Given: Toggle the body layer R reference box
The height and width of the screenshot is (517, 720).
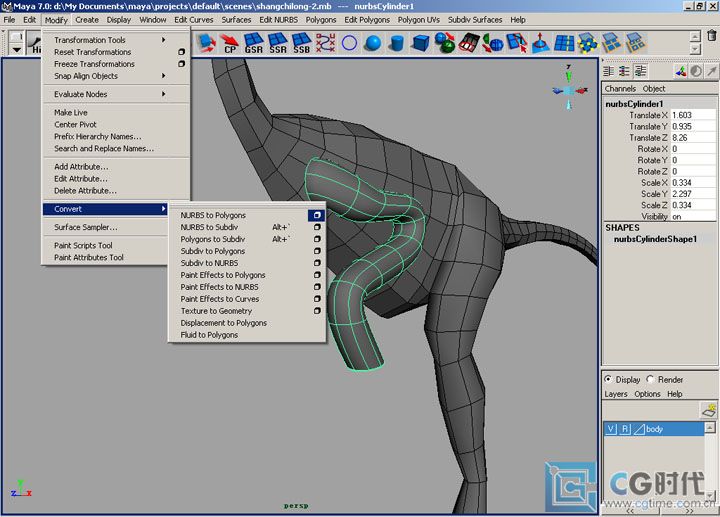Looking at the screenshot, I should pos(625,429).
